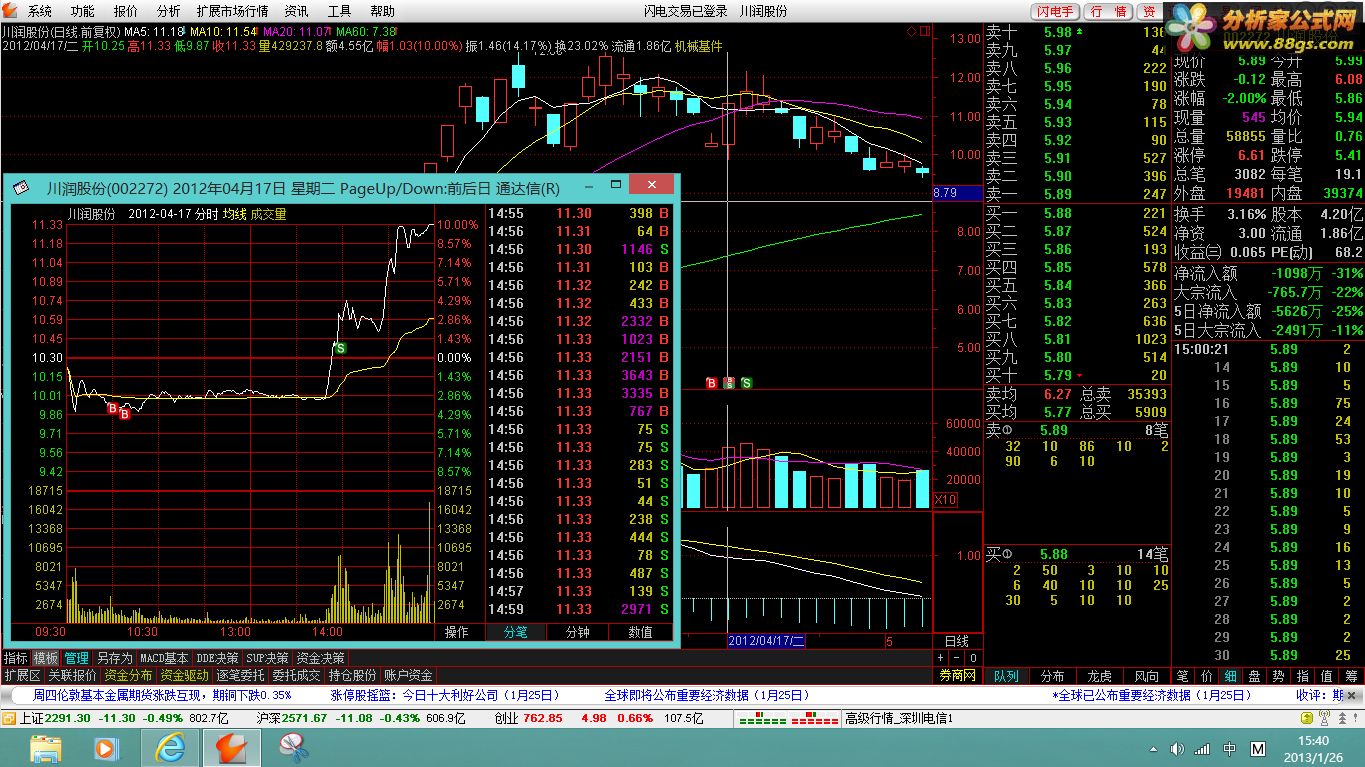Viewport: 1365px width, 767px height.
Task: Click the 日线 period selector
Action: [957, 641]
